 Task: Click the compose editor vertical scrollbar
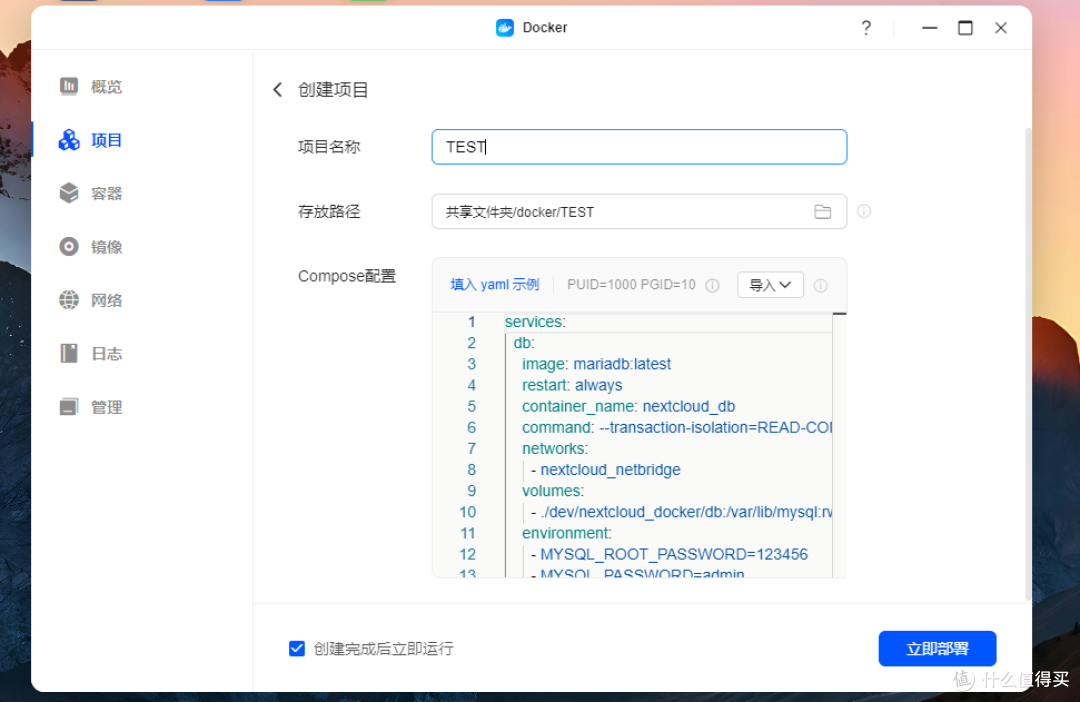(x=839, y=444)
